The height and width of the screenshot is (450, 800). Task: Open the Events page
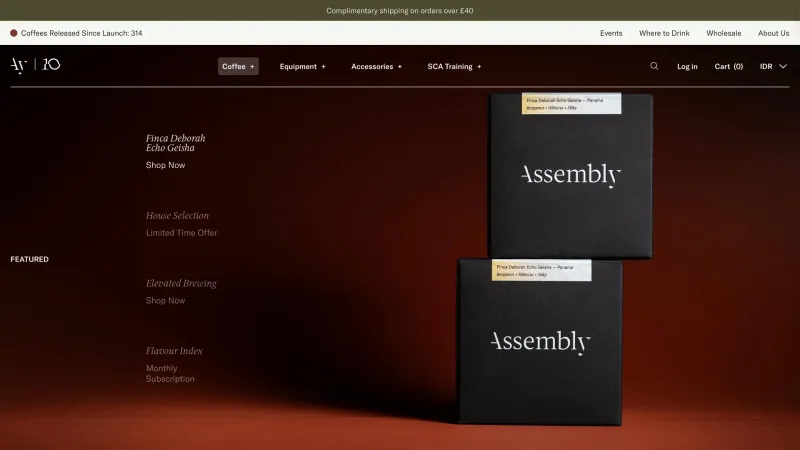coord(611,33)
